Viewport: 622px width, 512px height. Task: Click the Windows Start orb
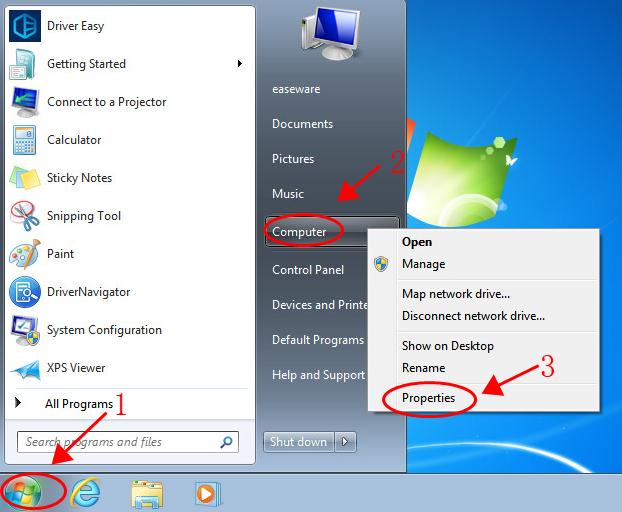tap(24, 492)
